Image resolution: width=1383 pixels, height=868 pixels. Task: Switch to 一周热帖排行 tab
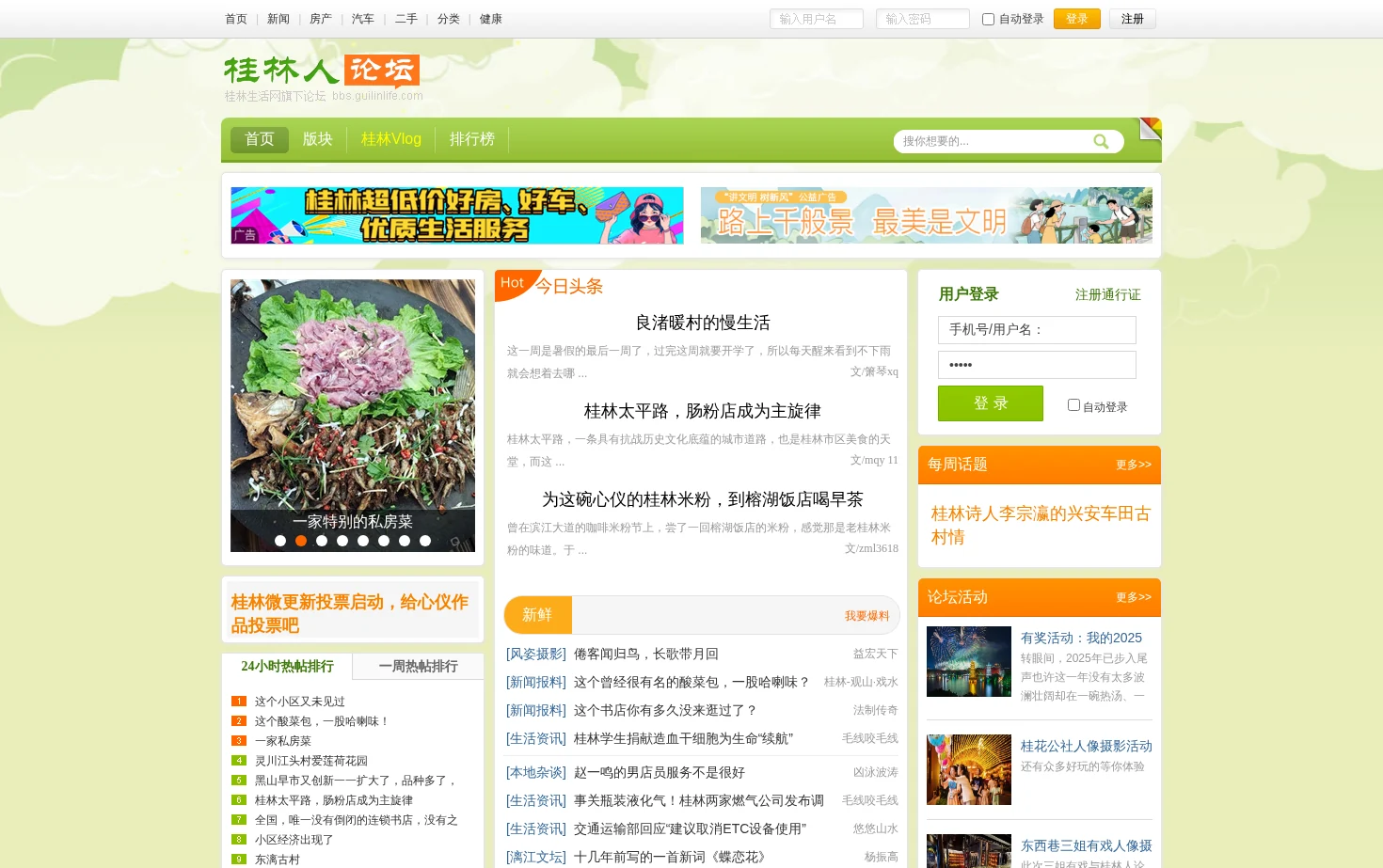pos(419,666)
